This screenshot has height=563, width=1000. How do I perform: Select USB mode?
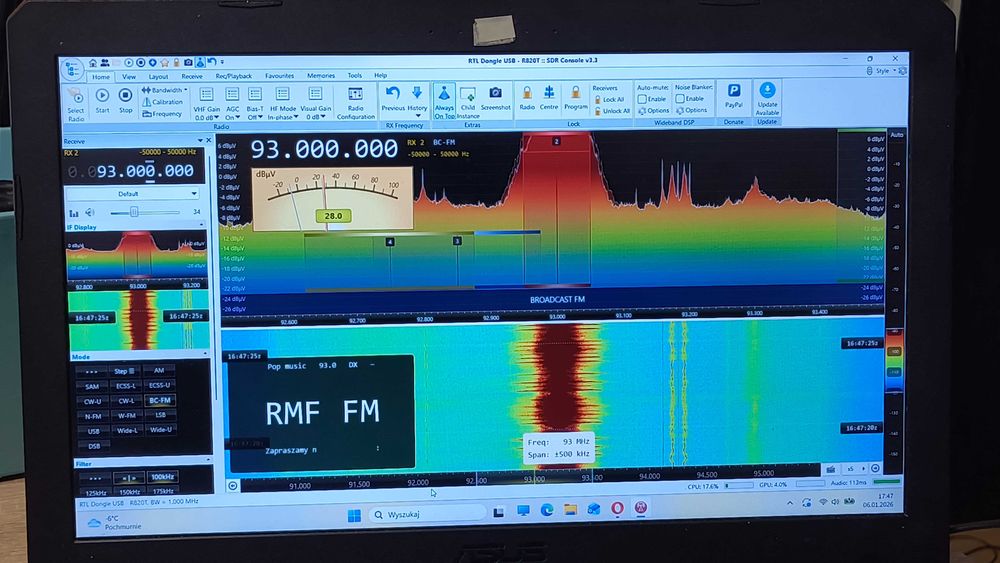(93, 431)
